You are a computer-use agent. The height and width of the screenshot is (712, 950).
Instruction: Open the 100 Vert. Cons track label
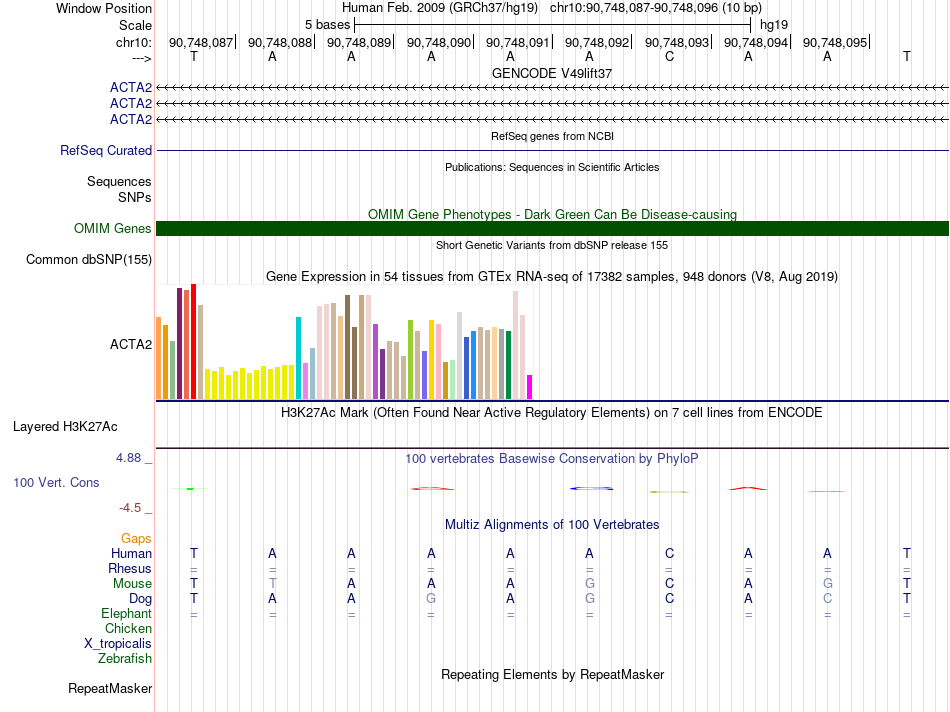pos(56,482)
